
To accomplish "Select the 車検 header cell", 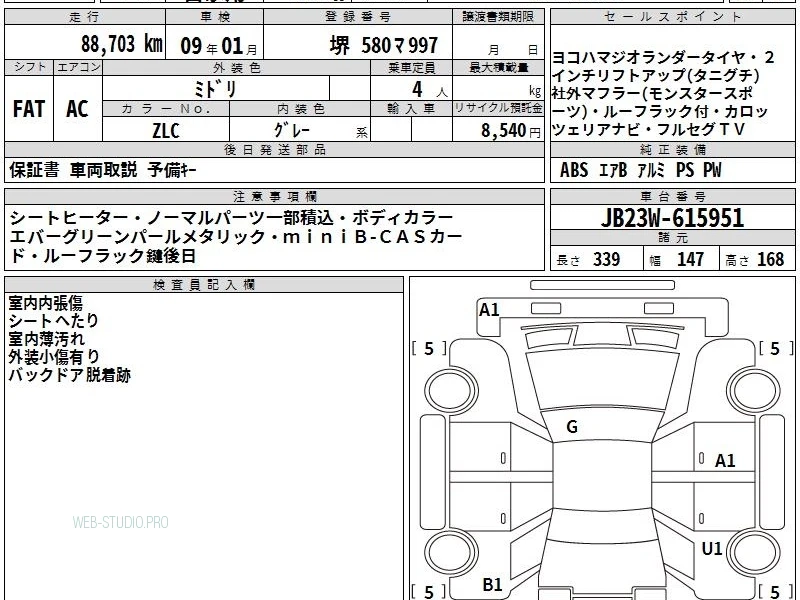I will point(214,17).
